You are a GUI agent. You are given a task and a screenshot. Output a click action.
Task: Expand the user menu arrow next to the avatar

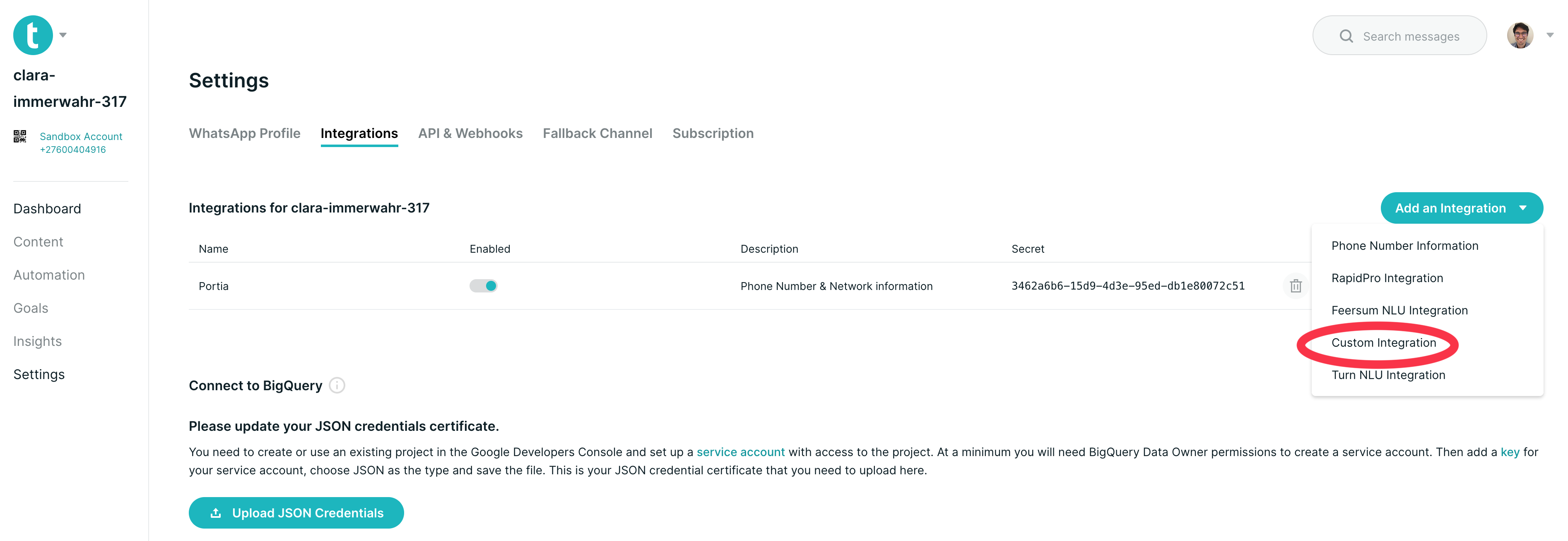pos(1550,35)
